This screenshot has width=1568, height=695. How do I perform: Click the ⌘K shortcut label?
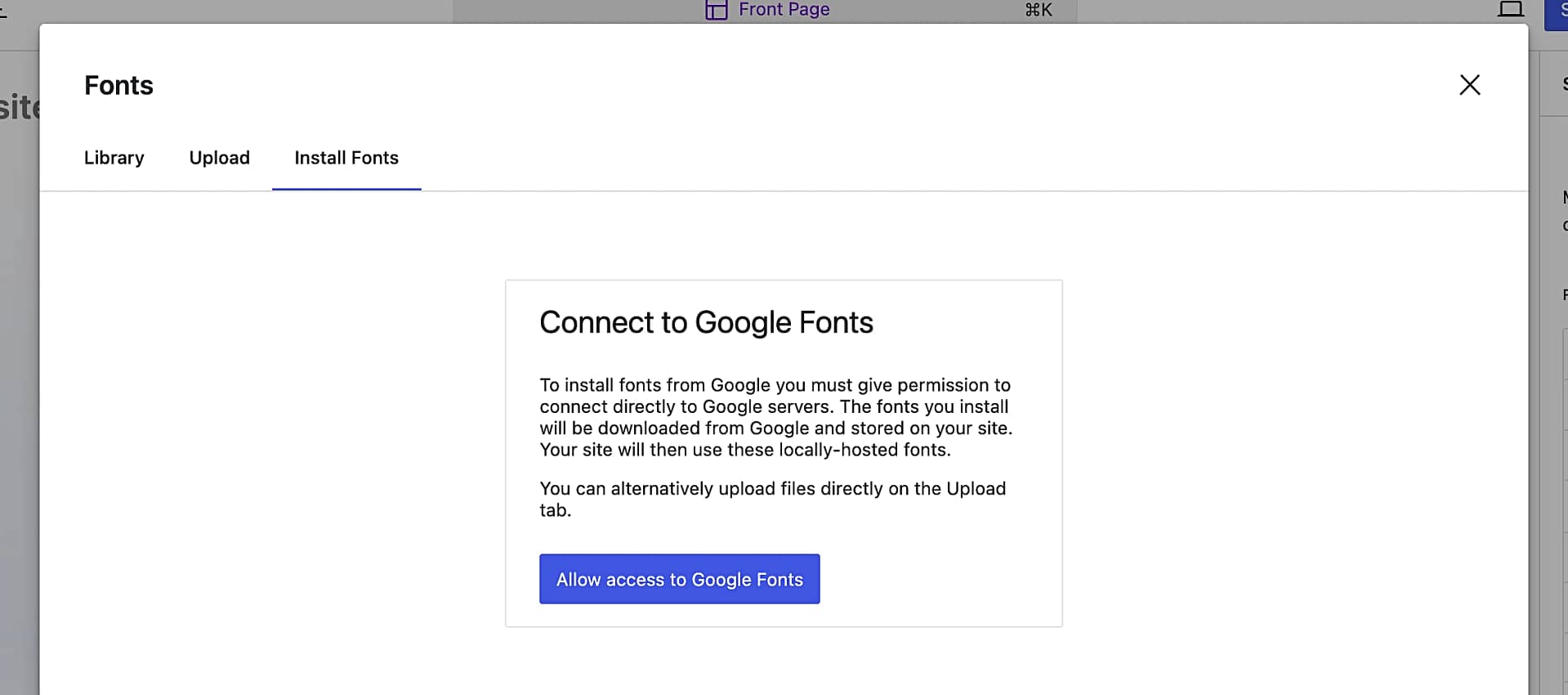1039,10
